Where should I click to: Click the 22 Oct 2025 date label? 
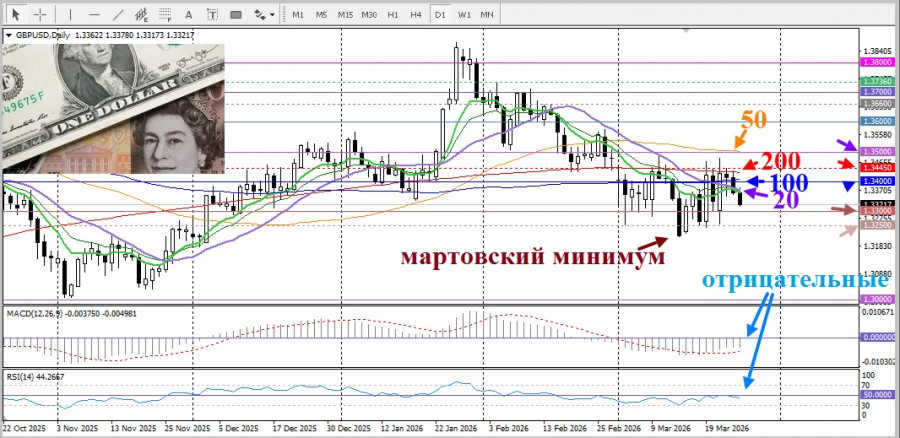tap(23, 428)
